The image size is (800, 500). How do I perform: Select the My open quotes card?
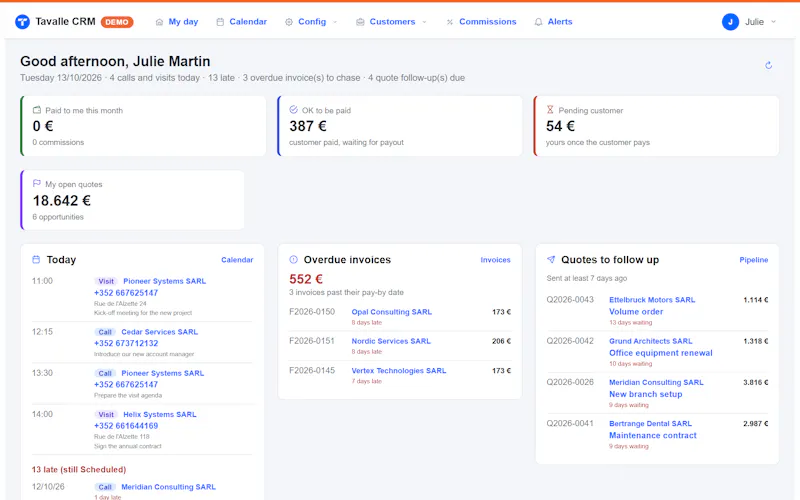click(132, 200)
